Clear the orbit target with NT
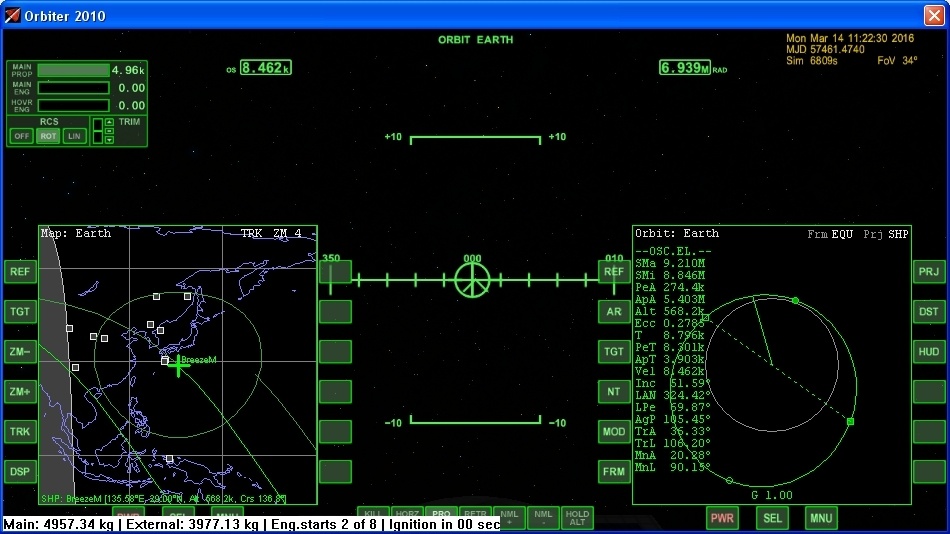 (614, 392)
